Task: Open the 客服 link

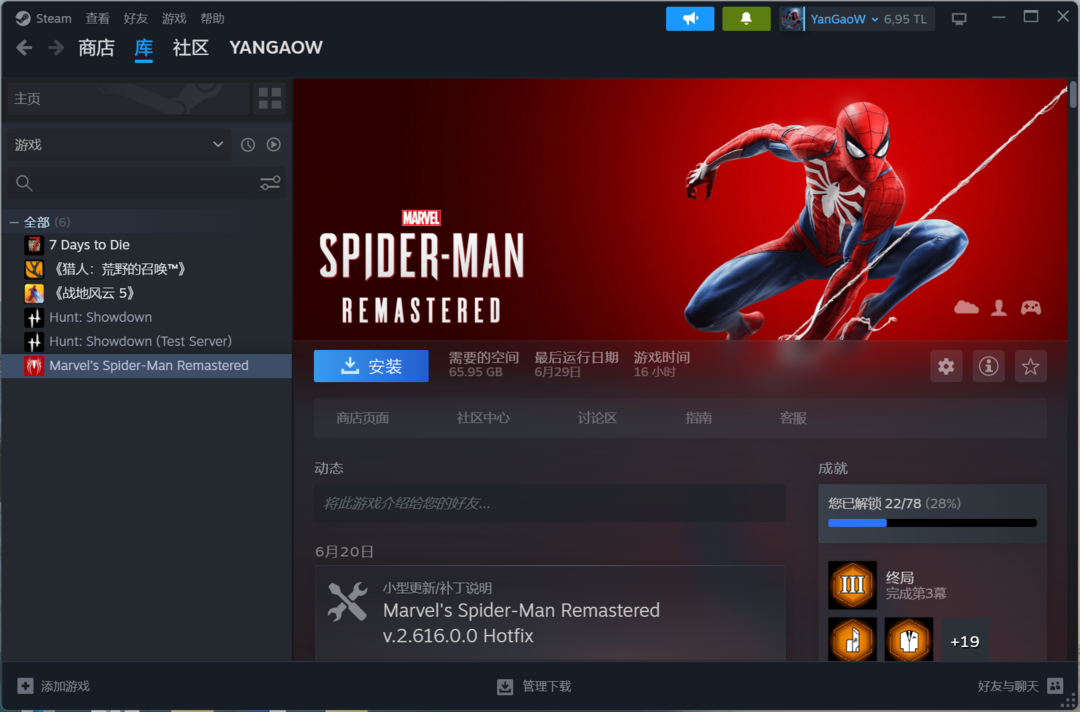Action: pos(793,418)
